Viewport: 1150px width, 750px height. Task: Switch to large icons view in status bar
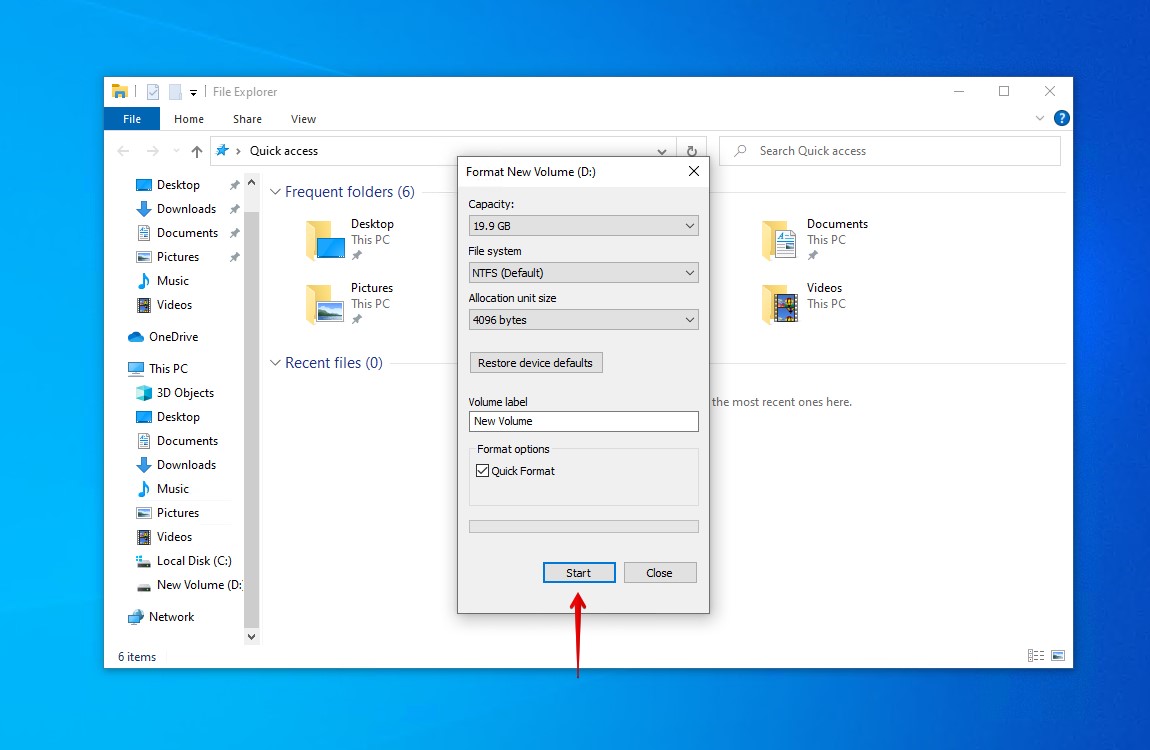click(x=1057, y=656)
